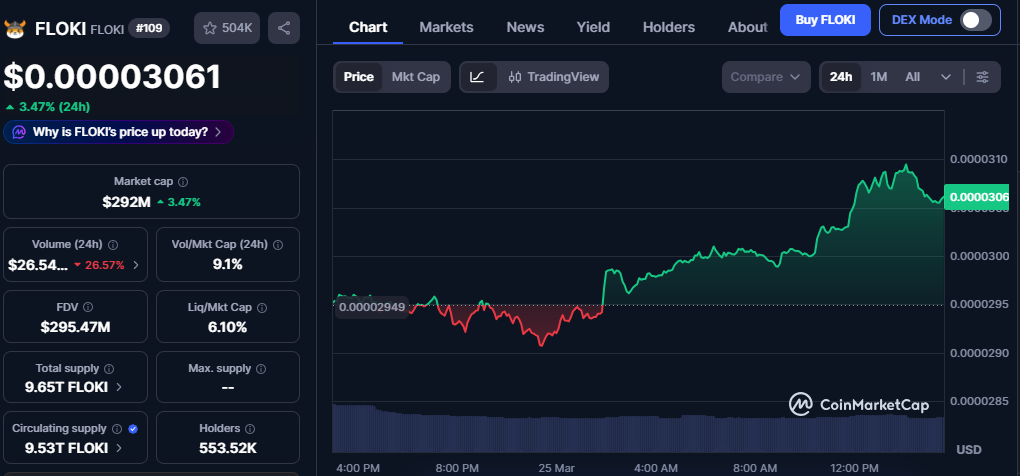Click Buy FLOKI button
The height and width of the screenshot is (476, 1020).
[825, 20]
